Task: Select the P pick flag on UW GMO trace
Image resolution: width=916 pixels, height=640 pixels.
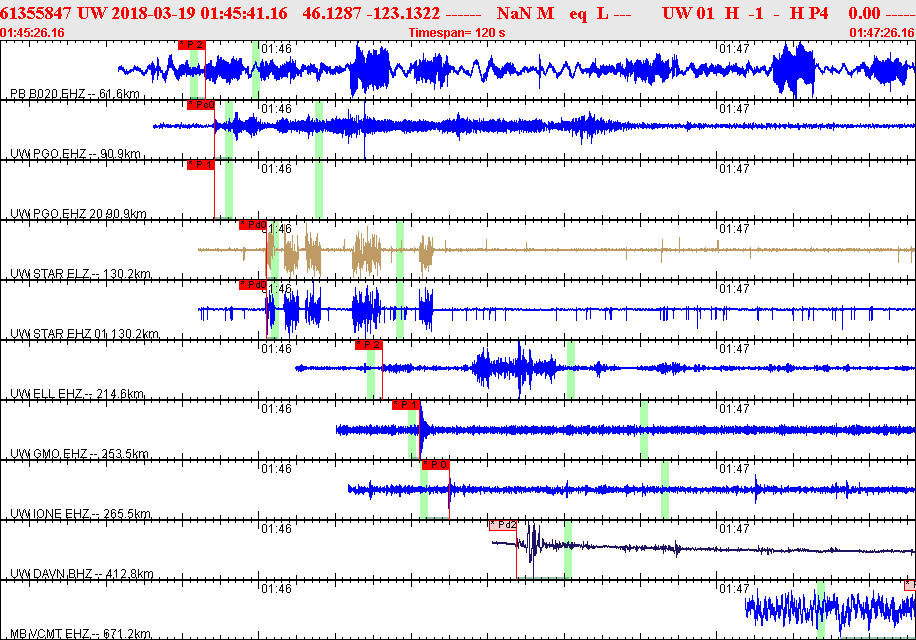Action: 405,405
